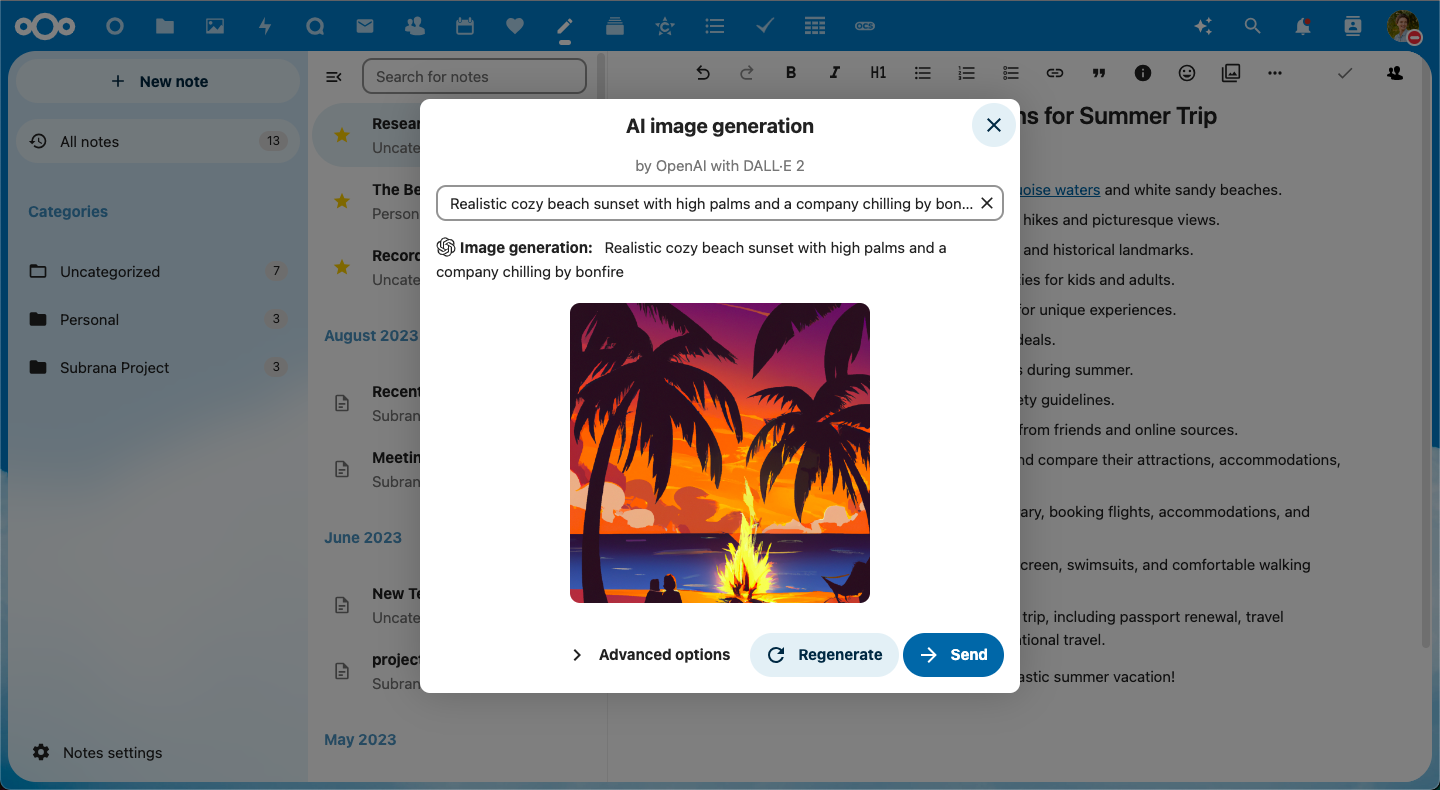
Task: Open the Calendar app in top bar
Action: (465, 27)
